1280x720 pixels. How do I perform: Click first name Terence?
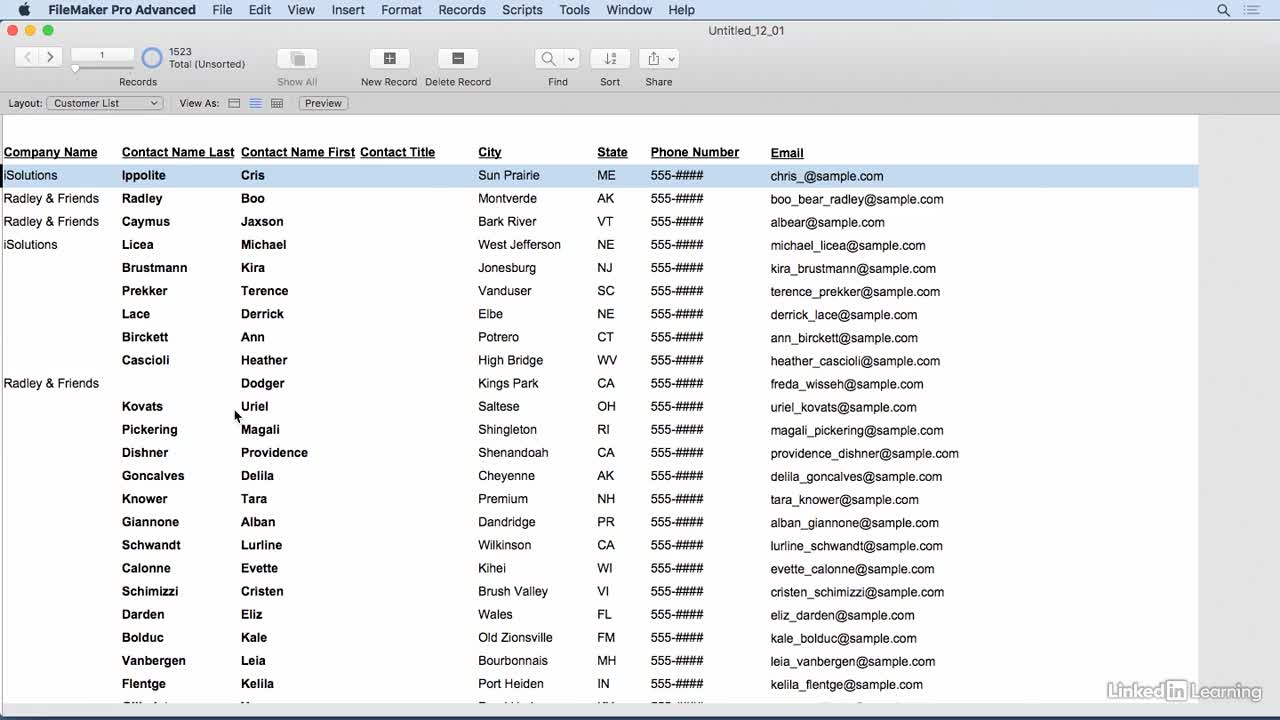[264, 290]
